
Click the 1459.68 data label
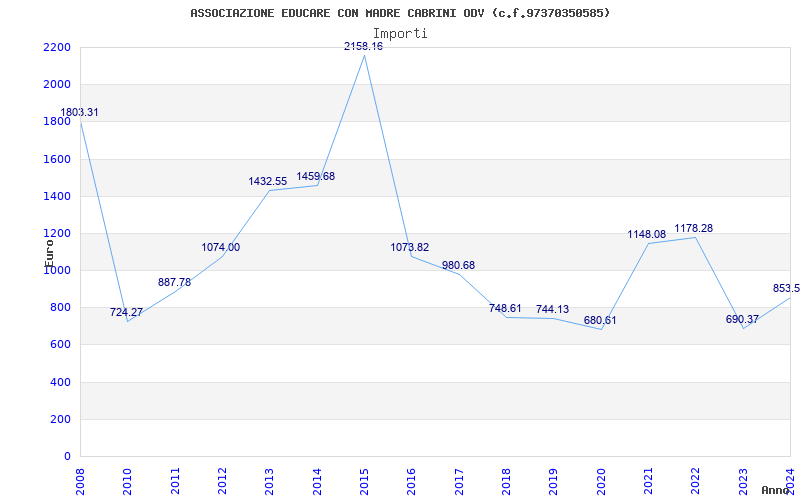click(316, 176)
